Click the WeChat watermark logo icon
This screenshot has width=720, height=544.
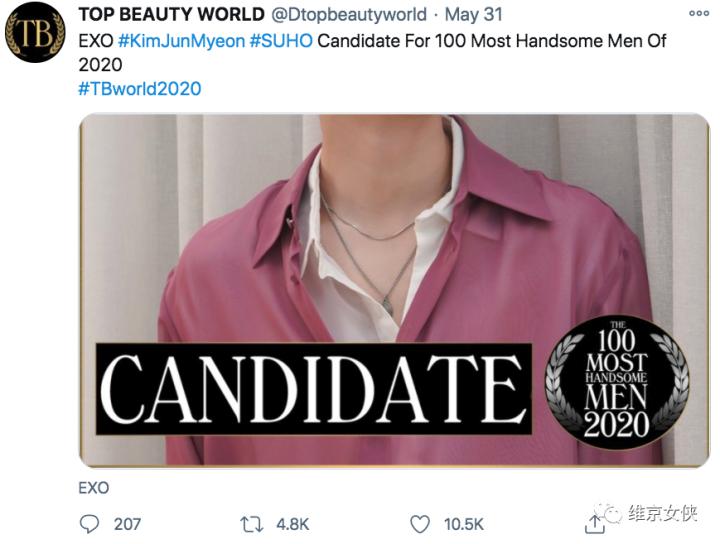pyautogui.click(x=610, y=514)
